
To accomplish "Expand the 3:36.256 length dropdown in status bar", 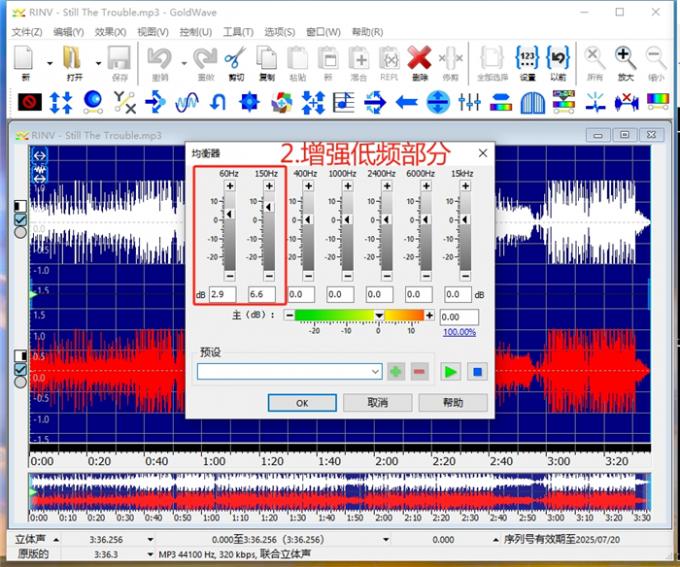I will pos(150,540).
